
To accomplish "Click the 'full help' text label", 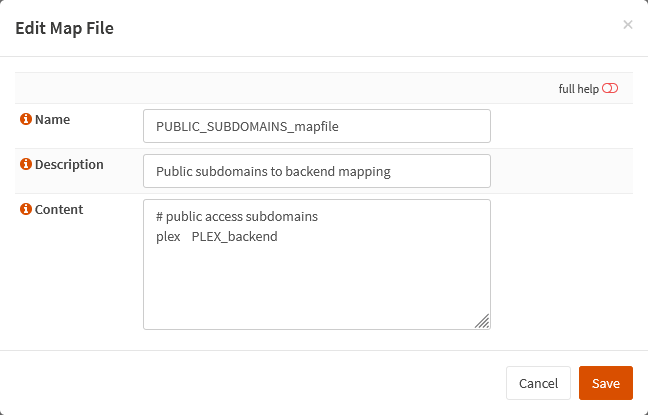I will 579,89.
